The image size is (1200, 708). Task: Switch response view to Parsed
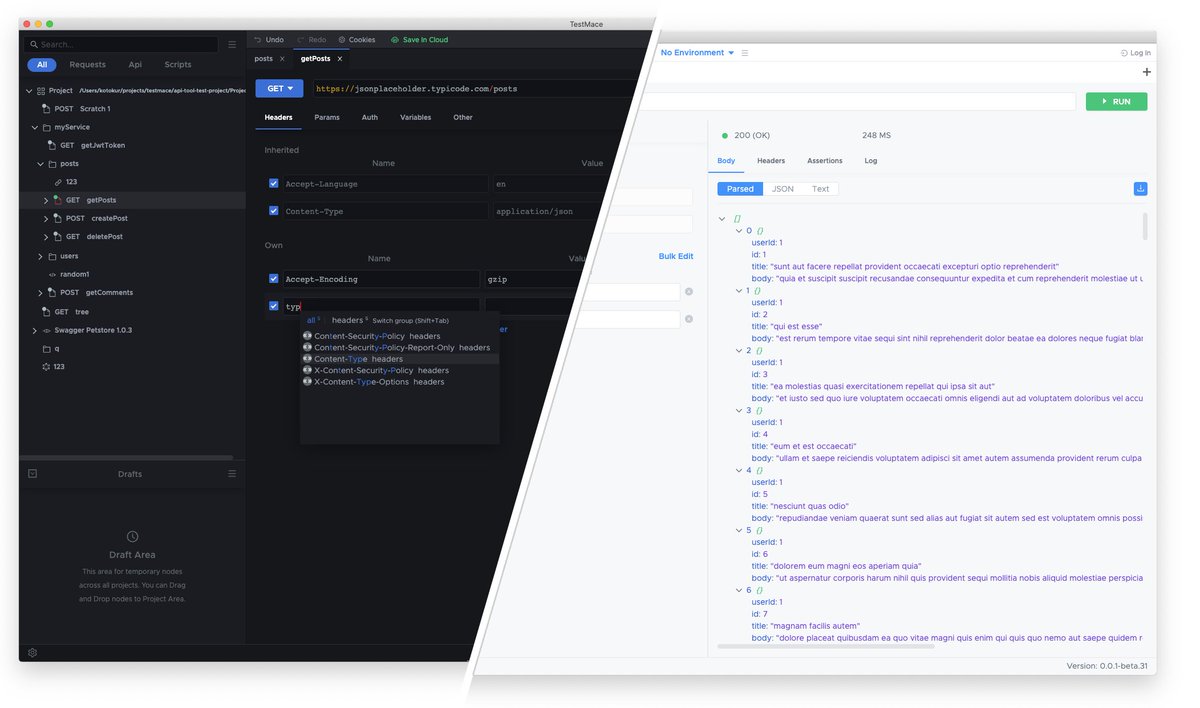tap(740, 189)
